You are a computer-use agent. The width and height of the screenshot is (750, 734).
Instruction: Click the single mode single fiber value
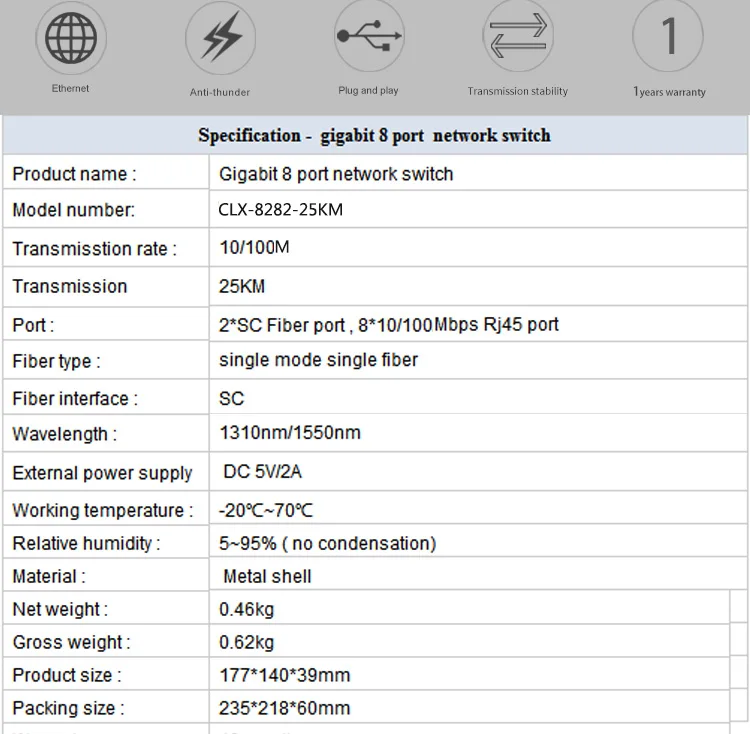tap(318, 360)
